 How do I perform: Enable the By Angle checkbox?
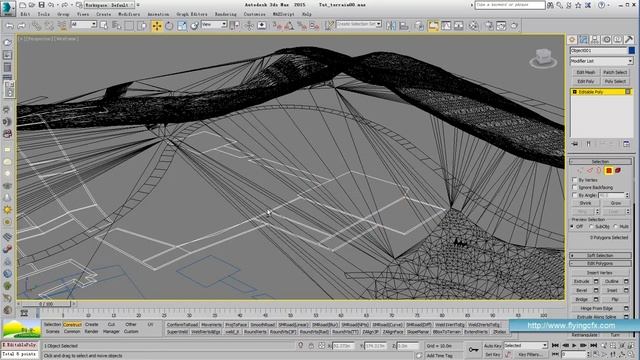[x=575, y=196]
